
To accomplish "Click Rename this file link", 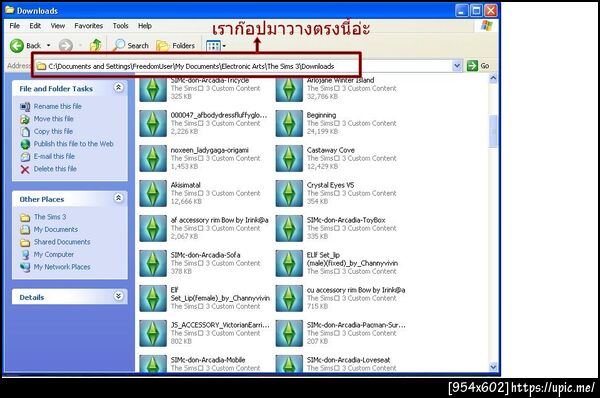I will pos(57,106).
